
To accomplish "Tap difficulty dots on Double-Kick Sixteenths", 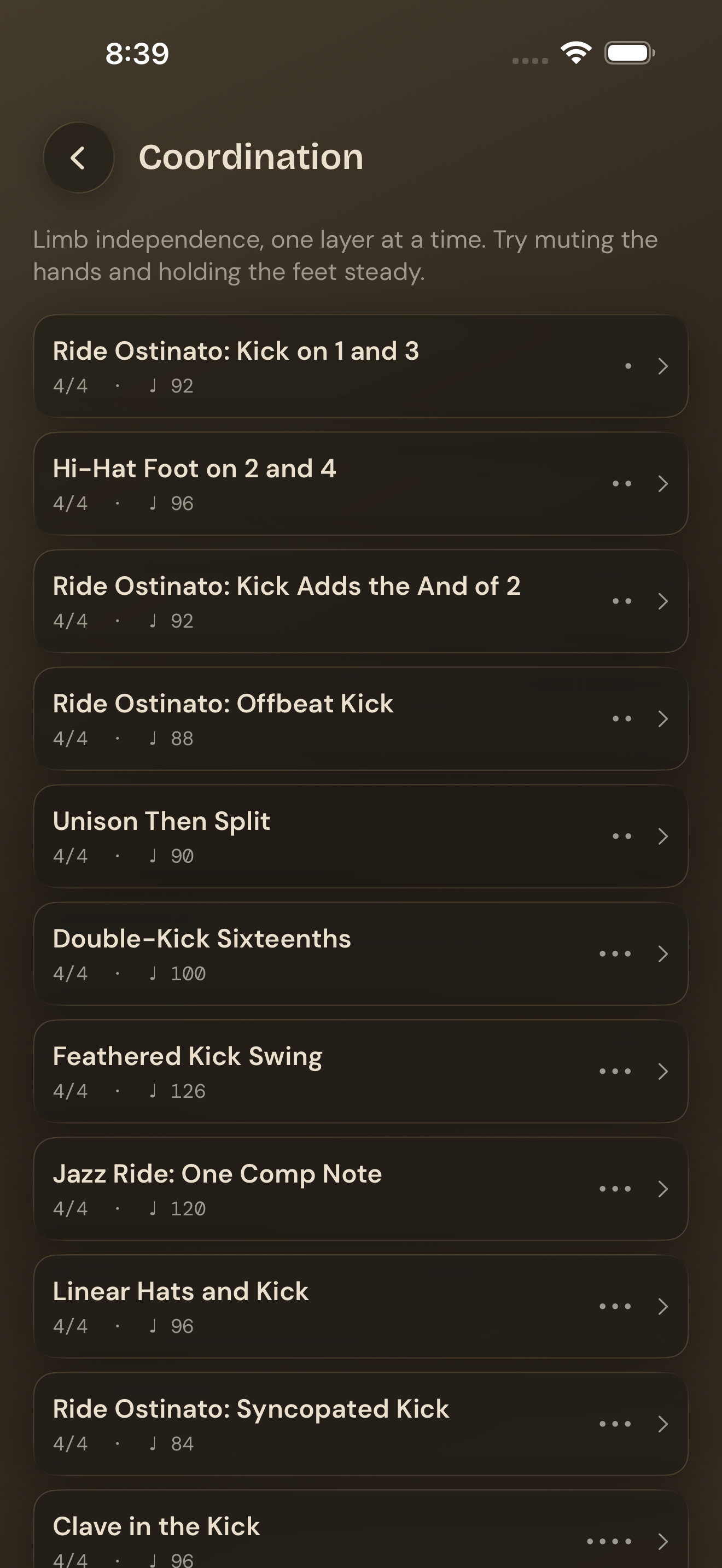I will (615, 954).
